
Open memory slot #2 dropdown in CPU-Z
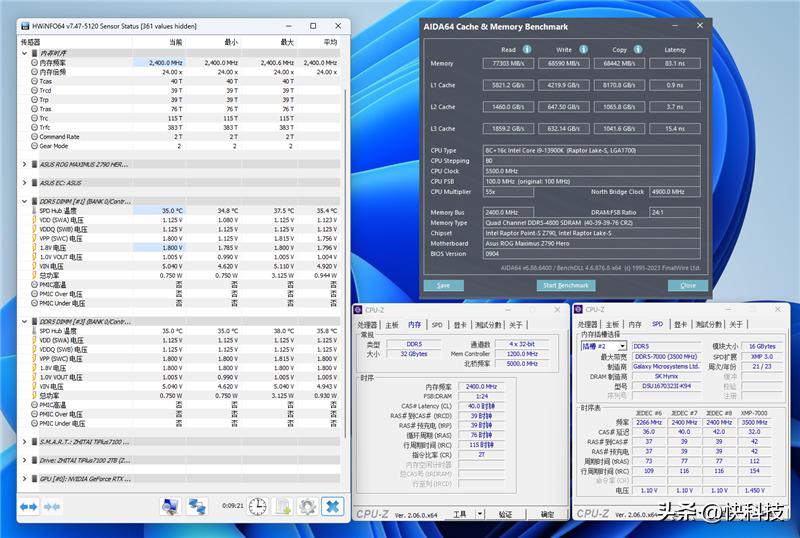point(621,346)
